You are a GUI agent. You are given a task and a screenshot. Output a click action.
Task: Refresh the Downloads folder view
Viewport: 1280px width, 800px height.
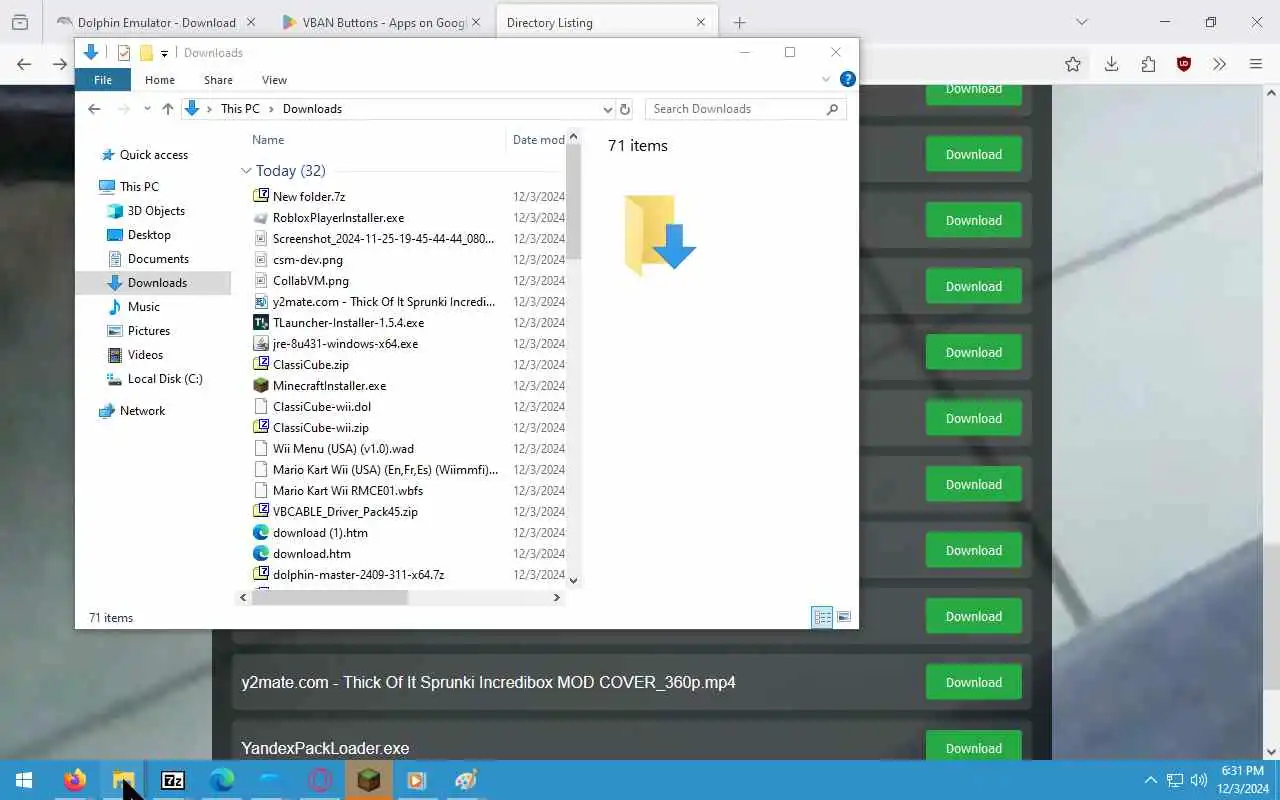625,109
